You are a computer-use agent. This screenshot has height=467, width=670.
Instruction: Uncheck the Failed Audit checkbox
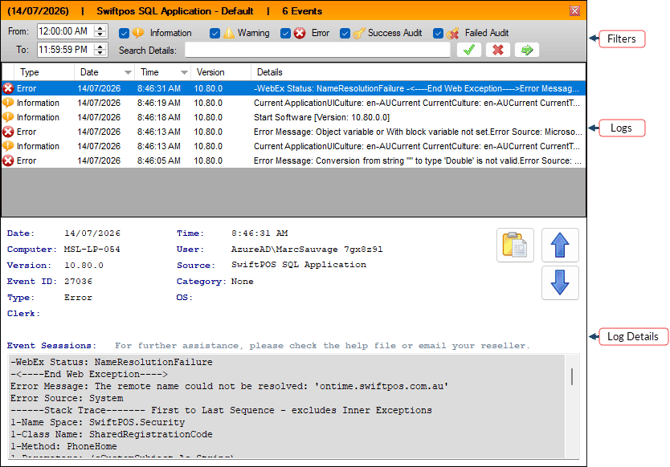pyautogui.click(x=438, y=33)
